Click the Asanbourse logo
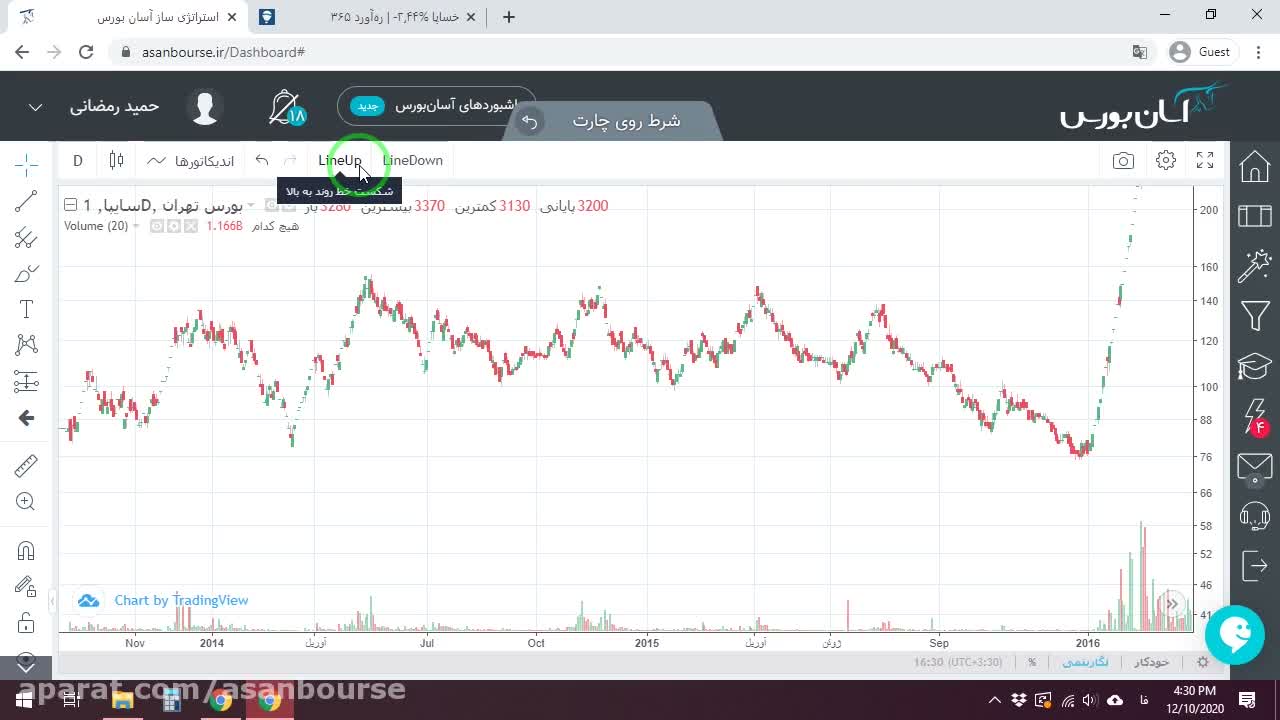 point(1143,106)
